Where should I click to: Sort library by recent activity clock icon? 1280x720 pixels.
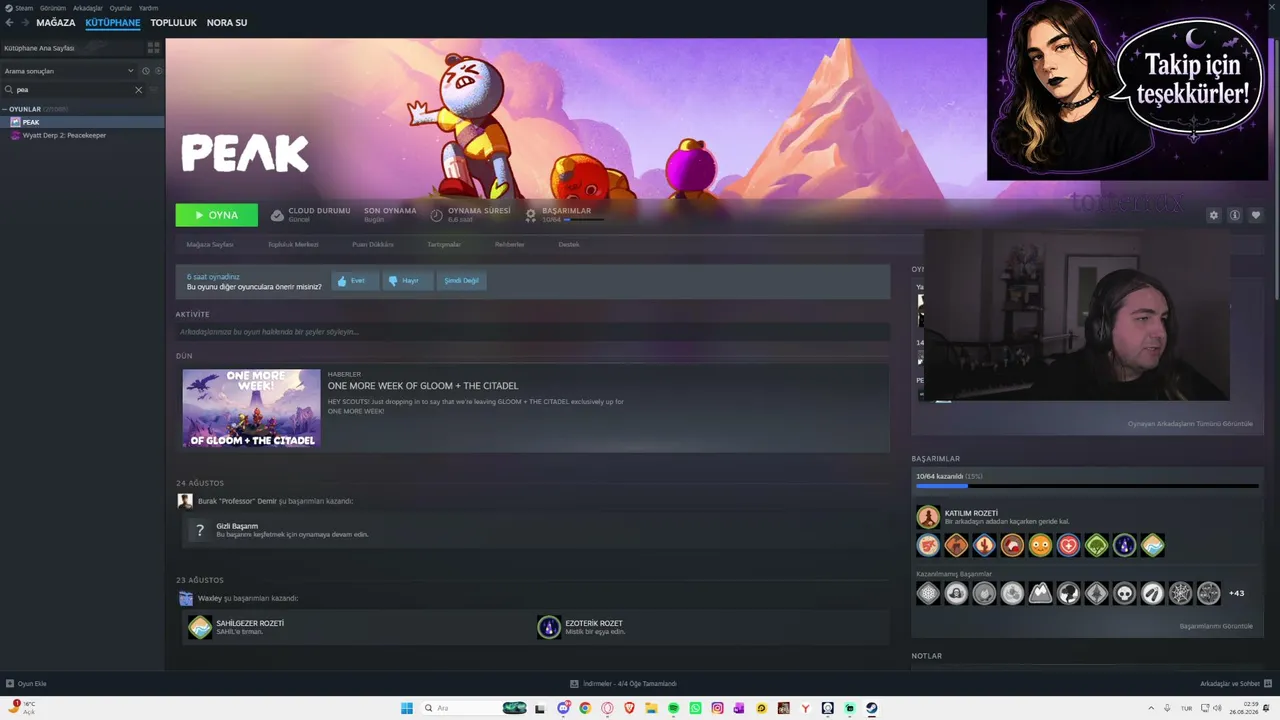point(145,71)
